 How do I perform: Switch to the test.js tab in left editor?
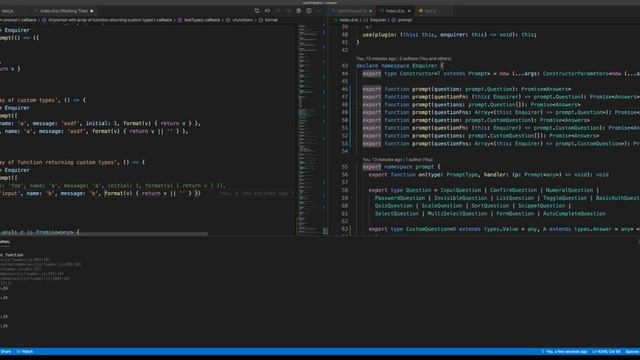pos(8,11)
